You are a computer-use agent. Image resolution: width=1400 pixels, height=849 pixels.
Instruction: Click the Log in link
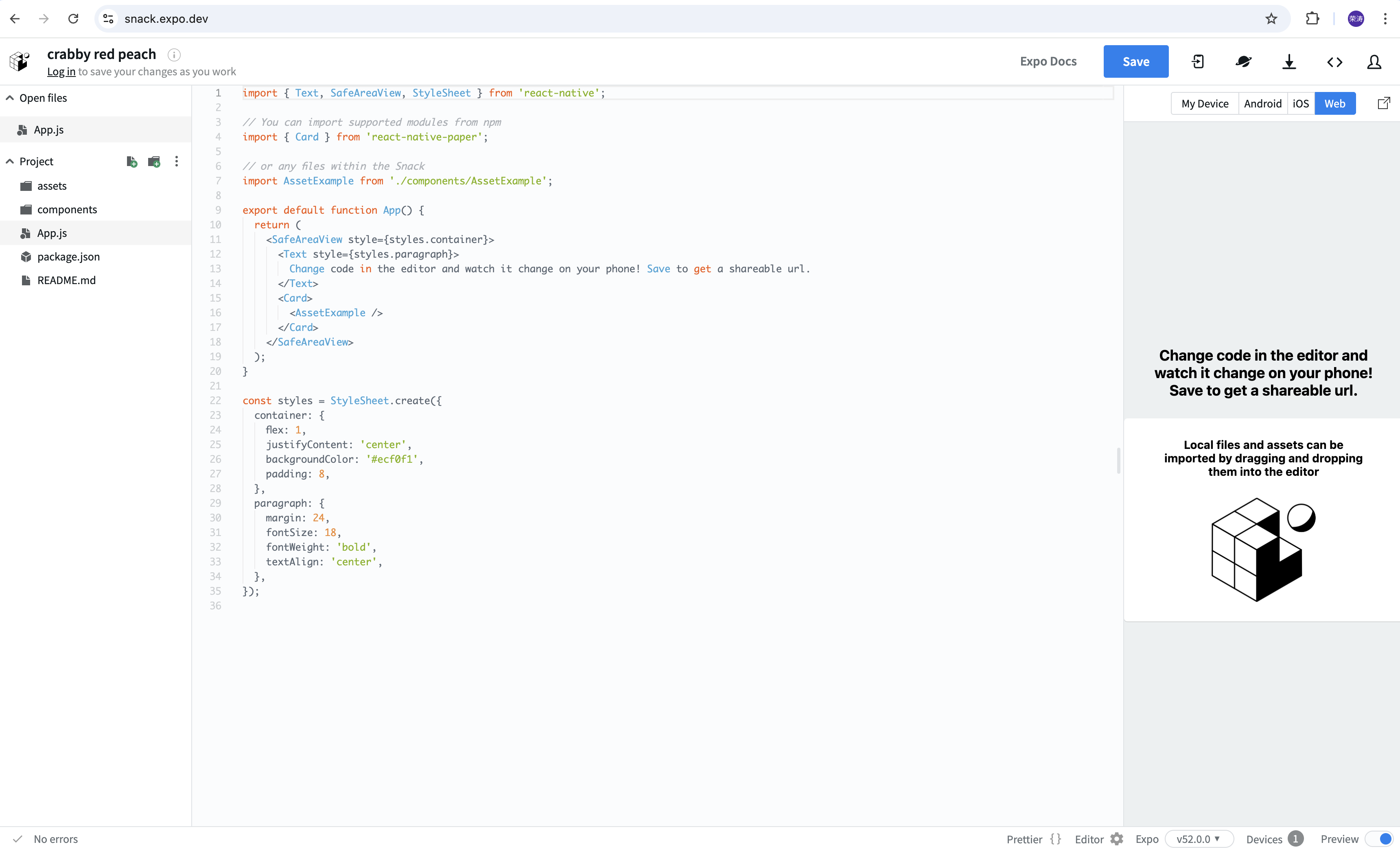[61, 72]
